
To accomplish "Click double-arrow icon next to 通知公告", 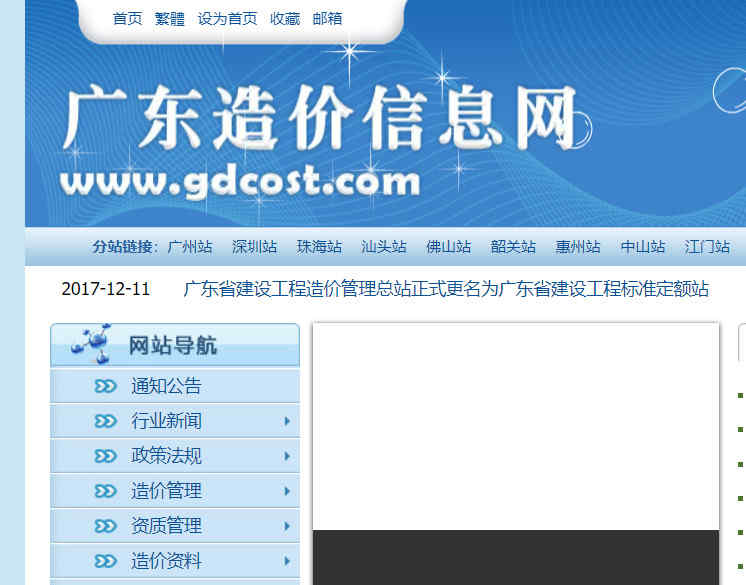I will [x=105, y=386].
